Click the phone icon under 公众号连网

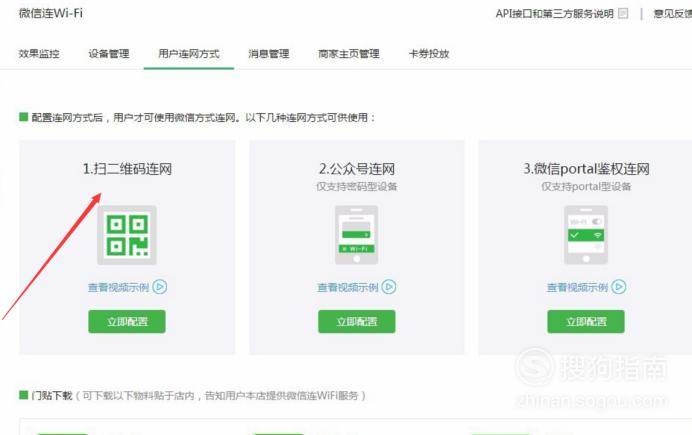357,235
